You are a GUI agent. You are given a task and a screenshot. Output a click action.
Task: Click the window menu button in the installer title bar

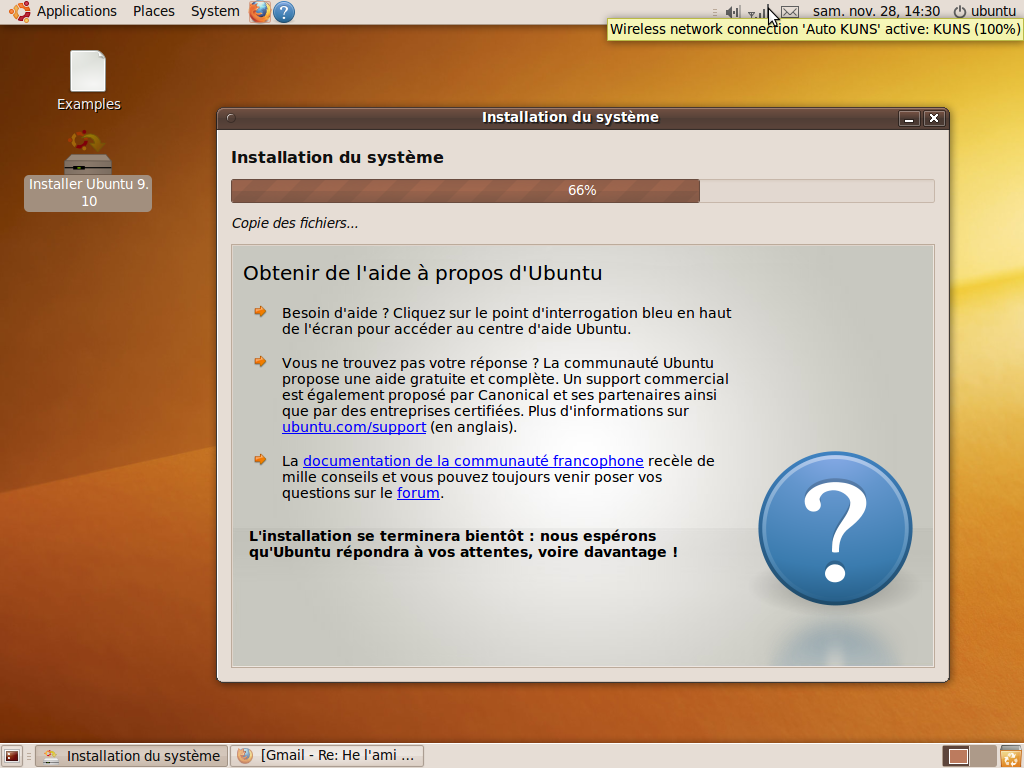(x=231, y=118)
